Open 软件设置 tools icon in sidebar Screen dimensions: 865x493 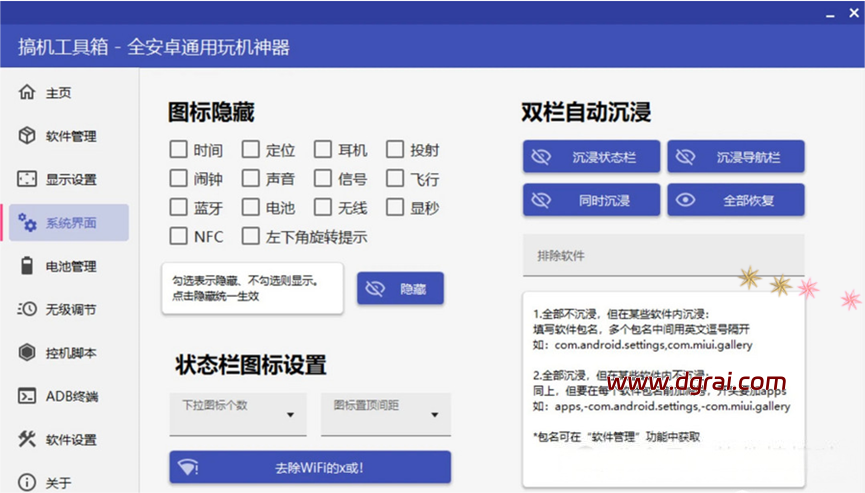(27, 439)
